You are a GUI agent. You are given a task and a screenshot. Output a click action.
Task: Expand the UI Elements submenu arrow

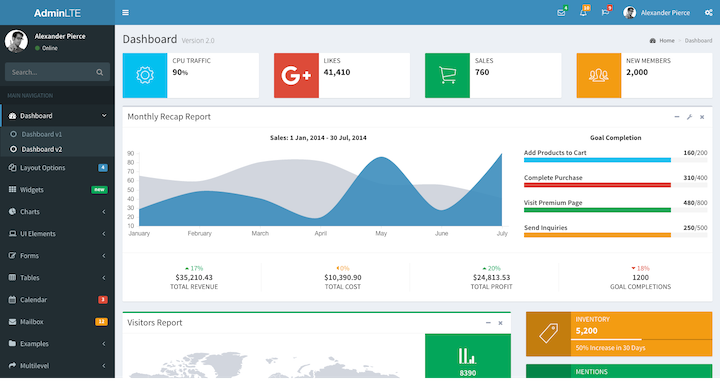tap(104, 234)
